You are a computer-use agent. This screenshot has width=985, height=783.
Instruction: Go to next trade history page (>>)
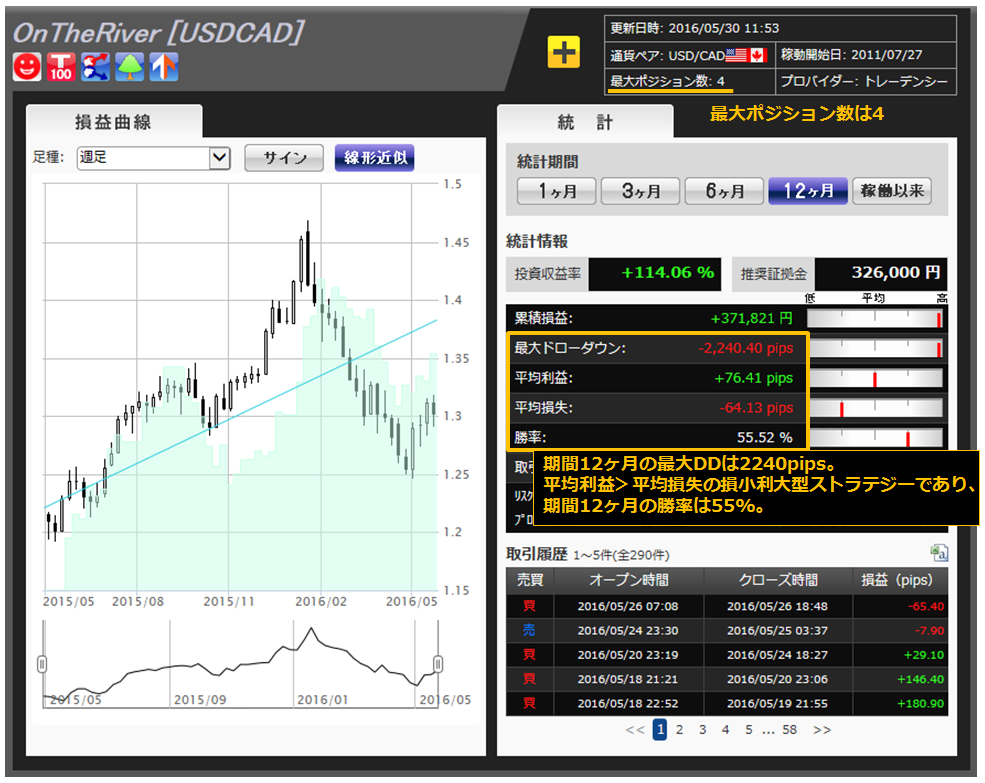tap(822, 730)
